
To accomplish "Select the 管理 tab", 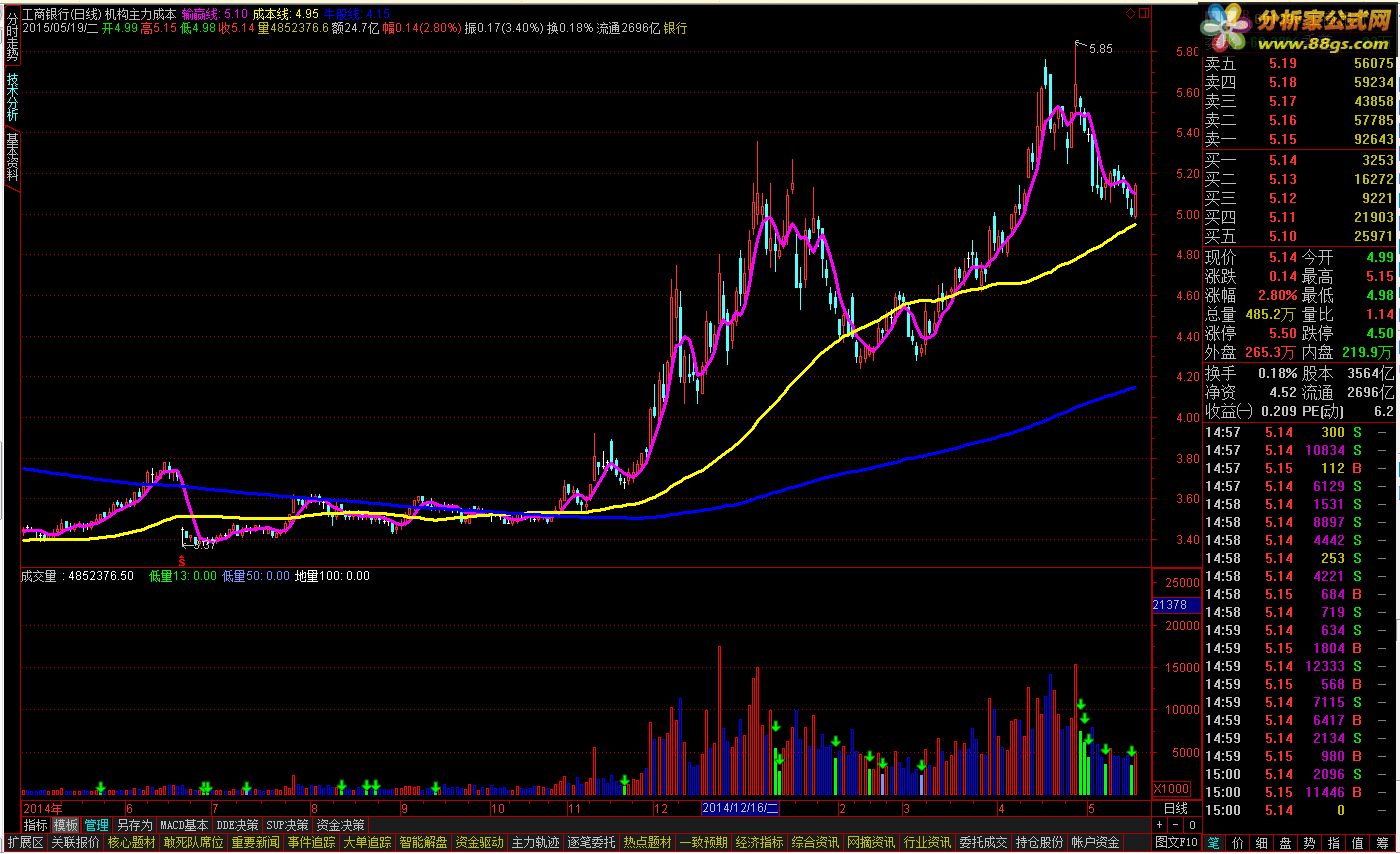I will tap(97, 825).
